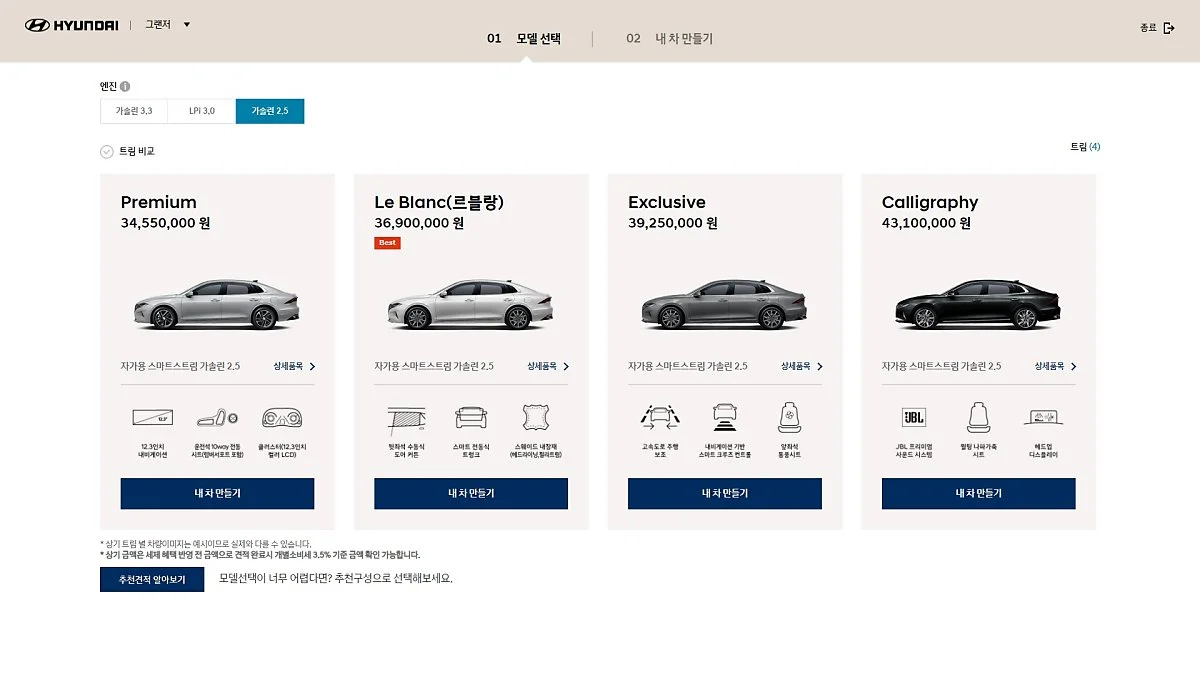
Task: Click 내 차 만들기 under Calligraphy
Action: coord(979,493)
